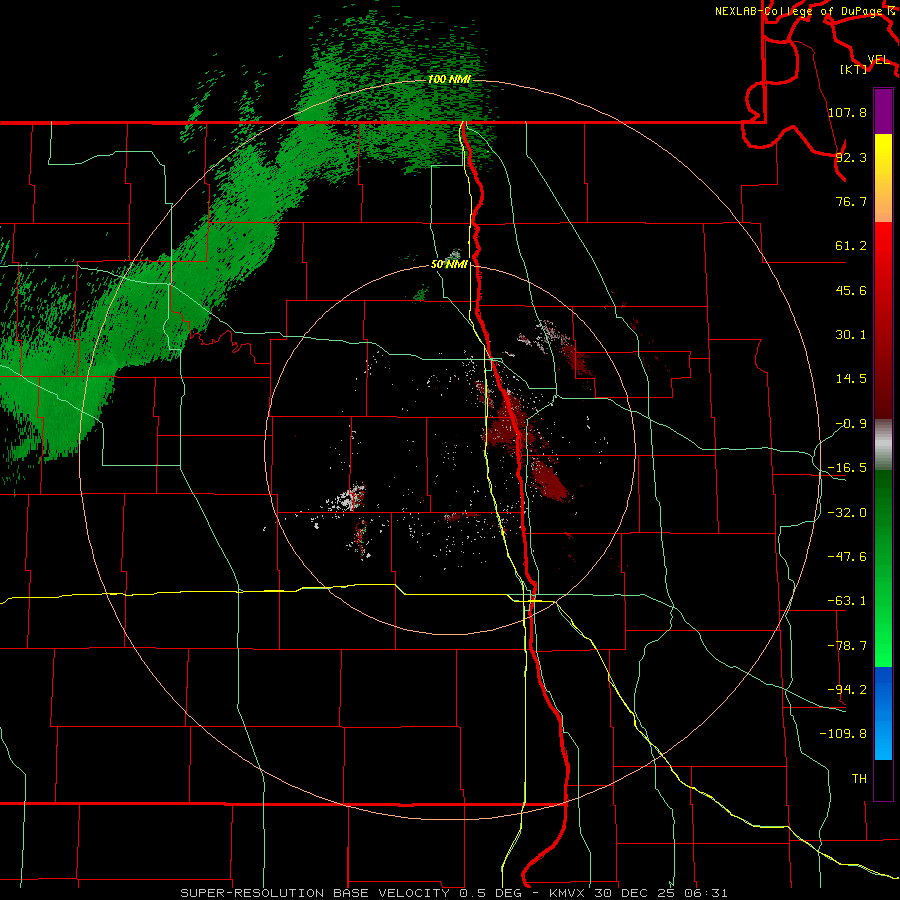Click the 14.5 legend value
Image resolution: width=900 pixels, height=900 pixels.
point(851,379)
